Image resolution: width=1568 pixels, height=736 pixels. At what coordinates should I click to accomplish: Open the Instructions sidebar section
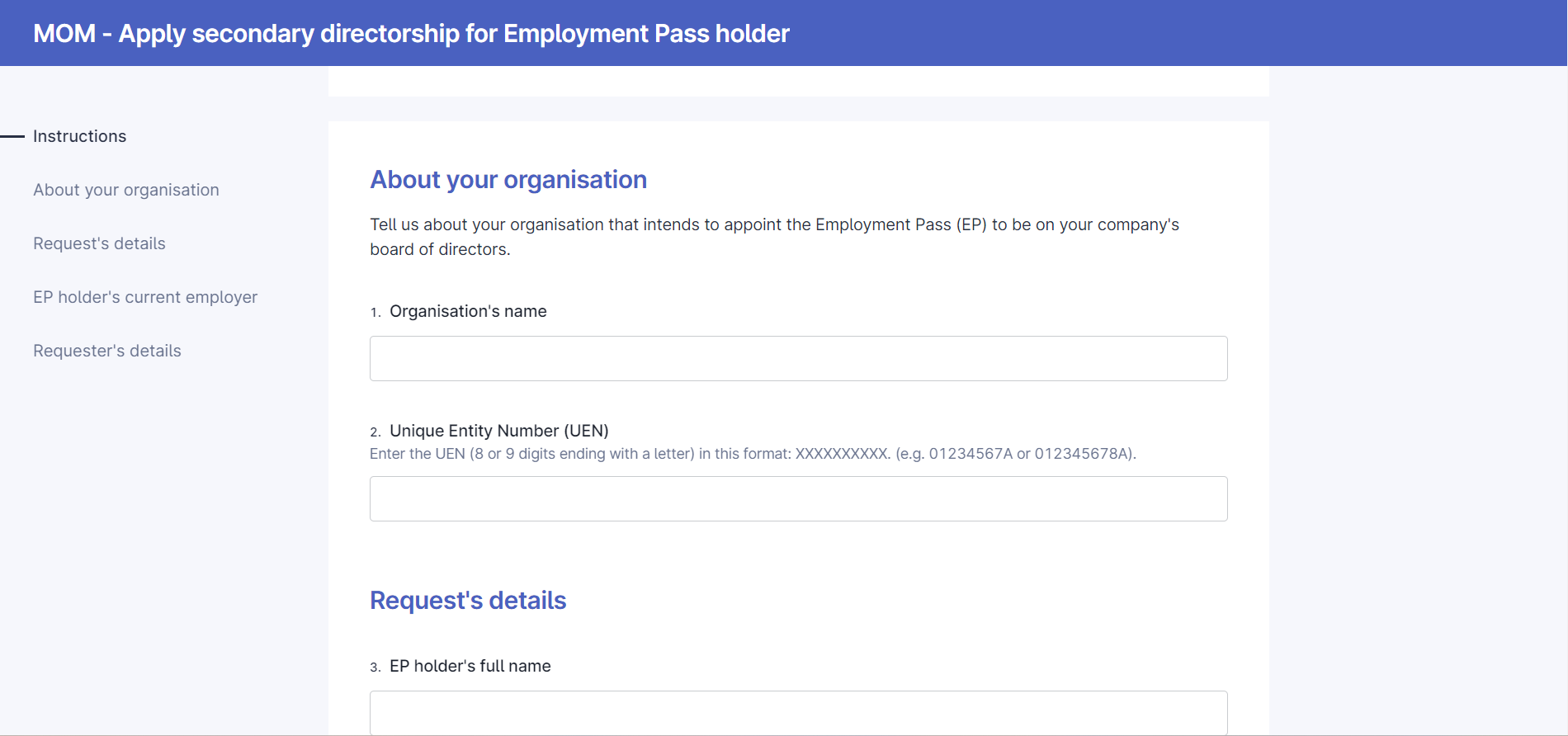(79, 136)
